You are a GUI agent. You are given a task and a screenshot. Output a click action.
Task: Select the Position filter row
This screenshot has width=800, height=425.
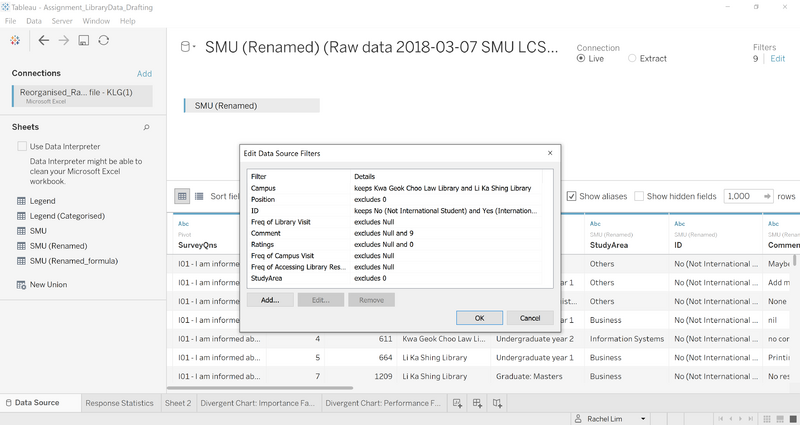tap(395, 199)
